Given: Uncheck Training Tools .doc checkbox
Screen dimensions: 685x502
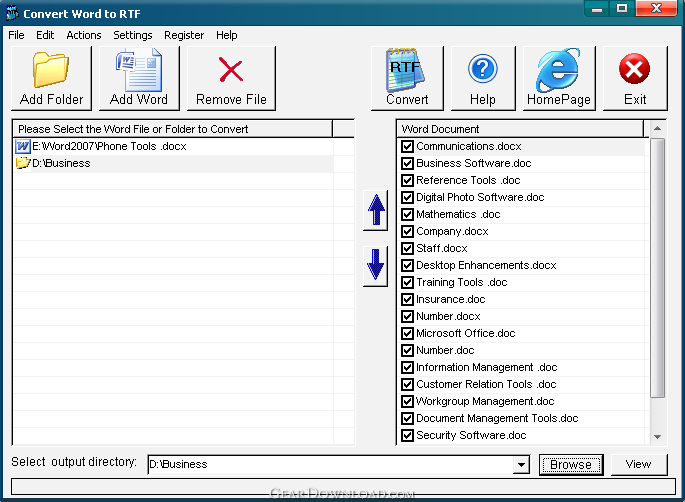Looking at the screenshot, I should 407,283.
